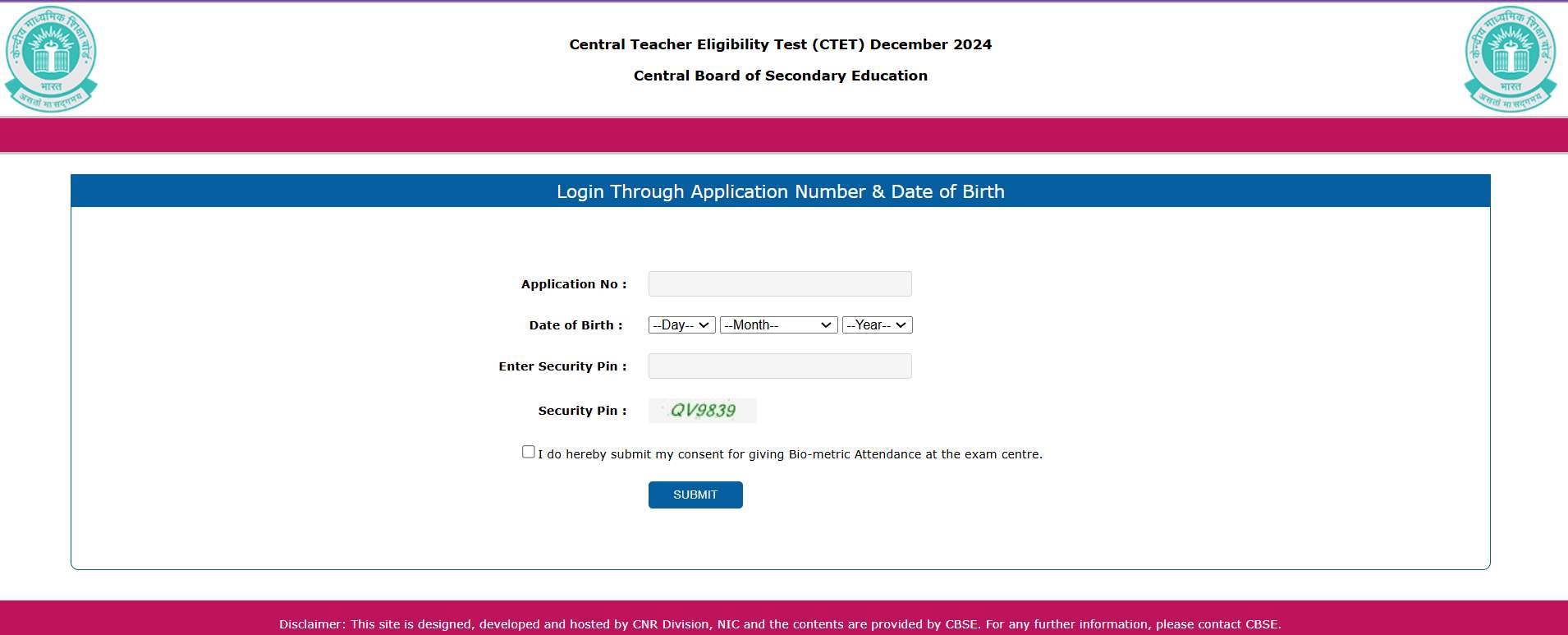Click the Application No label

click(573, 284)
